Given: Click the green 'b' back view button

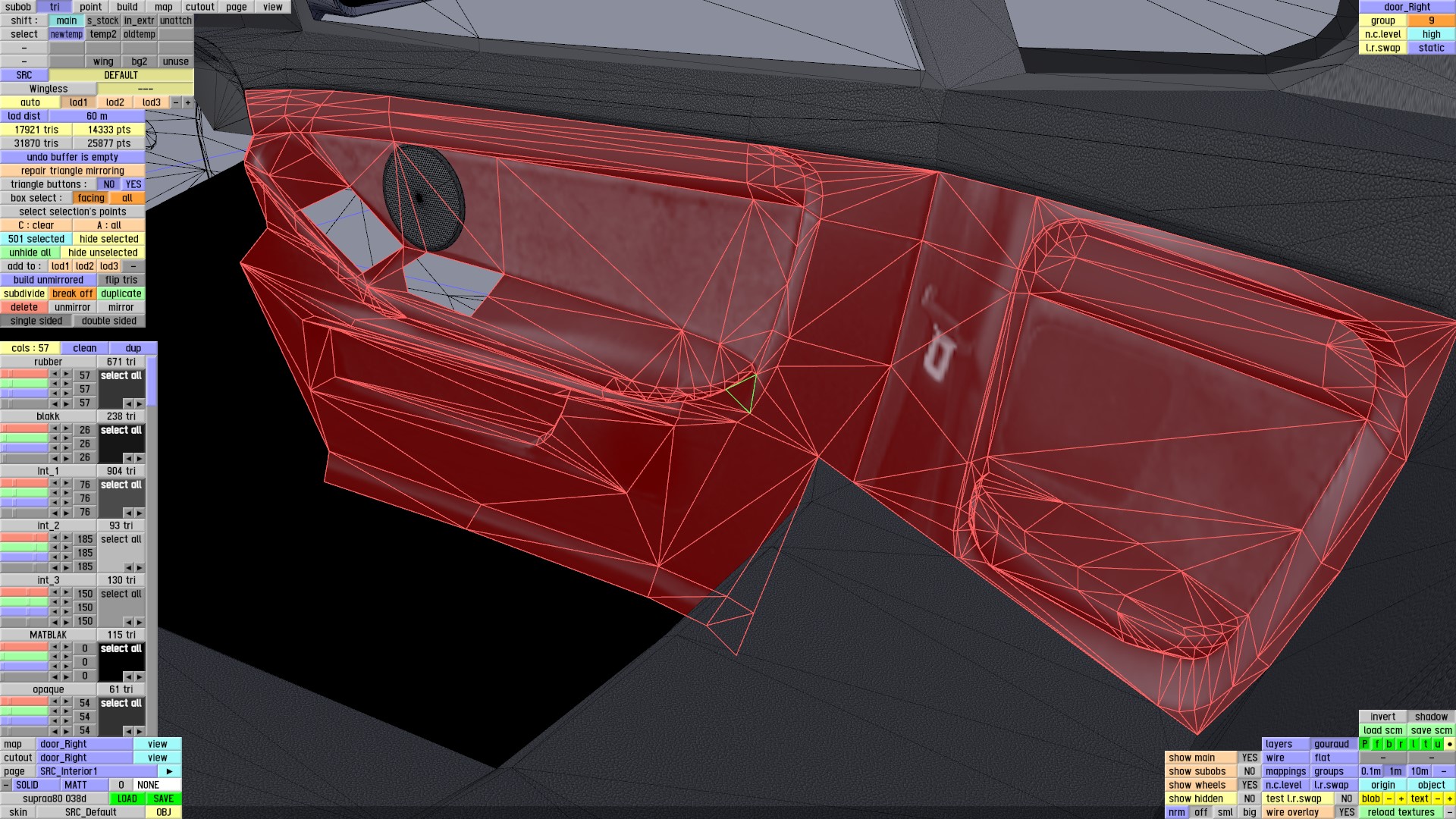Looking at the screenshot, I should click(1389, 744).
